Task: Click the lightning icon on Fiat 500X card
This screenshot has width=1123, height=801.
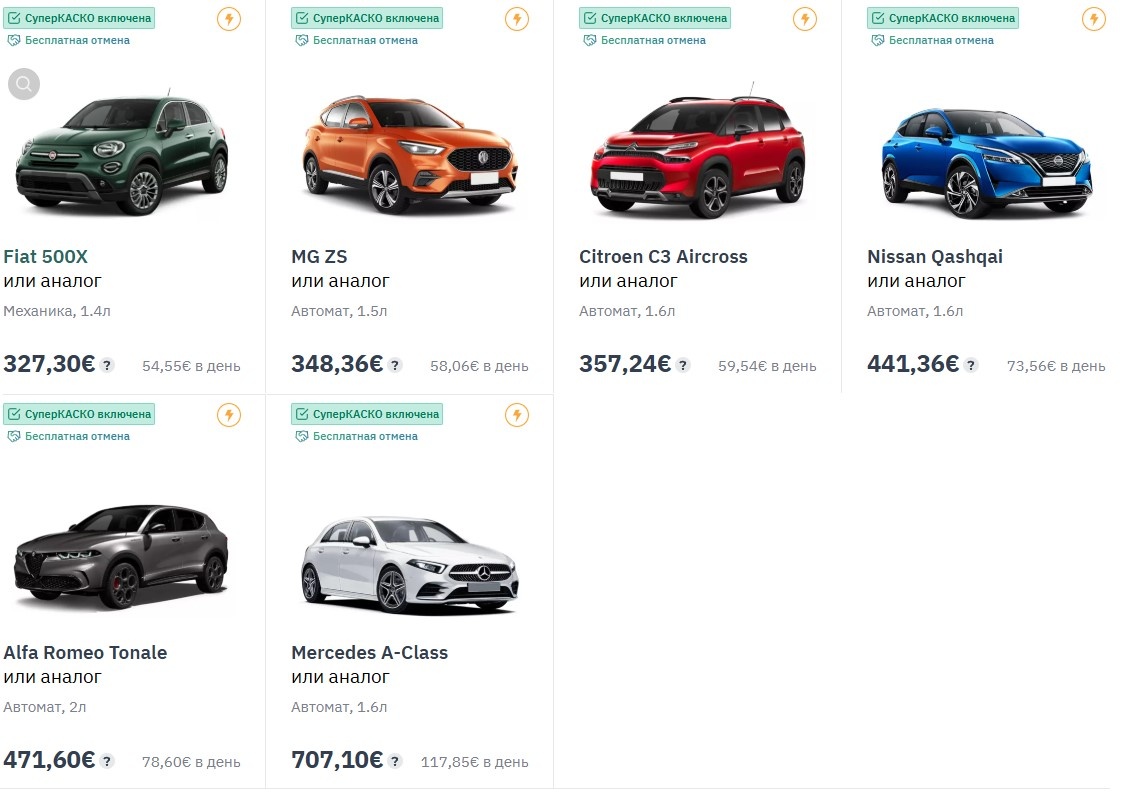Action: pyautogui.click(x=229, y=18)
